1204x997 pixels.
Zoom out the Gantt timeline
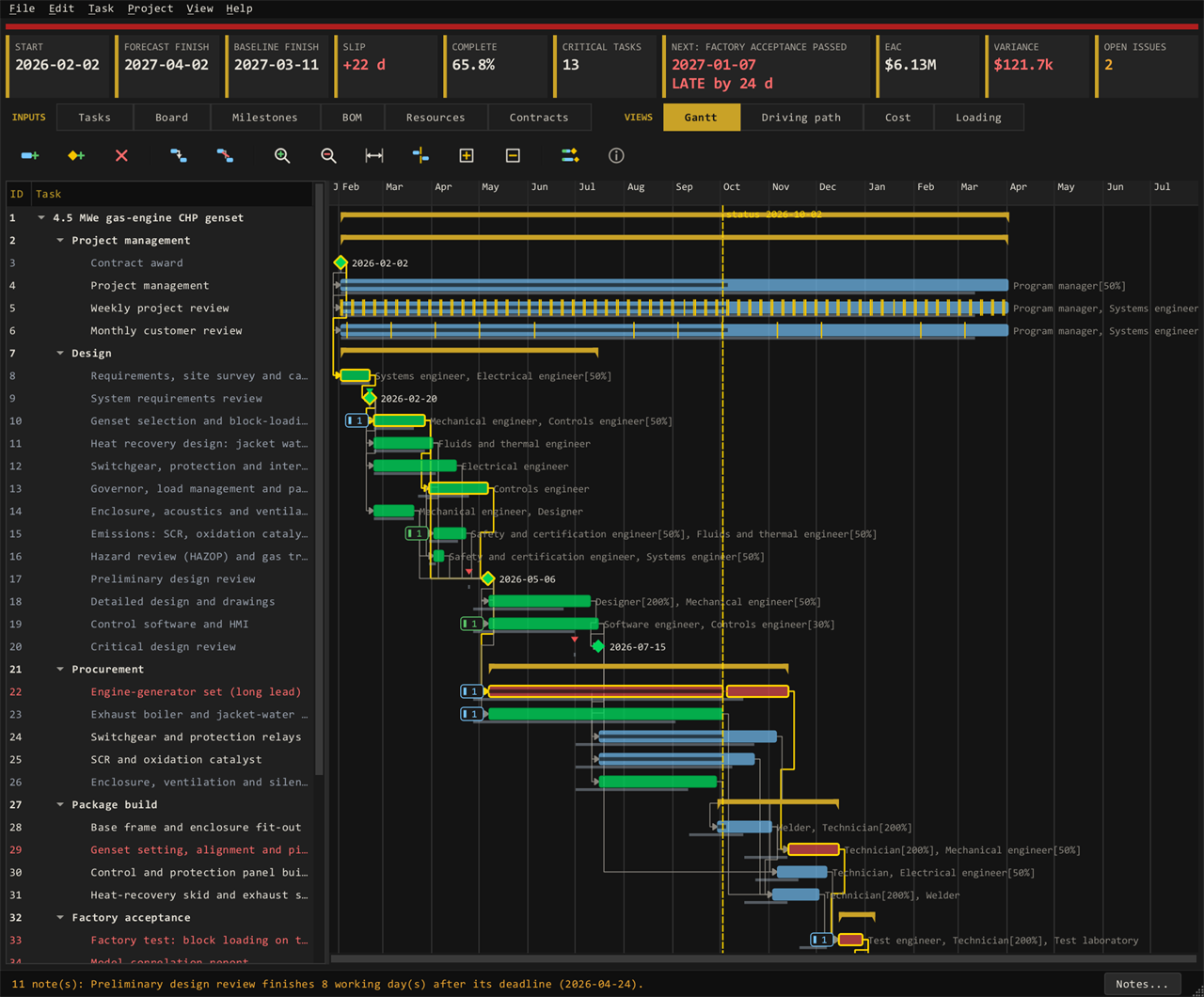[328, 155]
